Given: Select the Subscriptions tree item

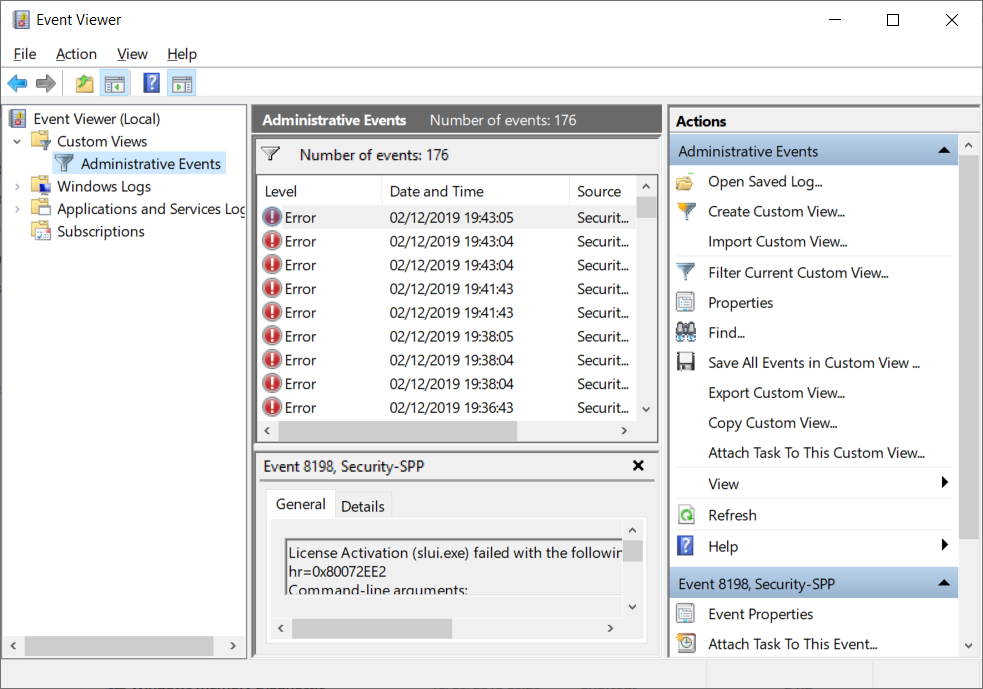Looking at the screenshot, I should coord(100,231).
